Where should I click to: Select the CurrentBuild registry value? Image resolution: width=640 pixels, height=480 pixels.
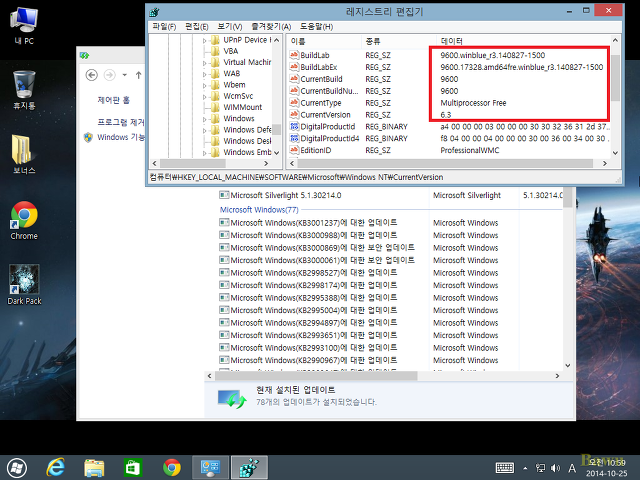coord(321,79)
